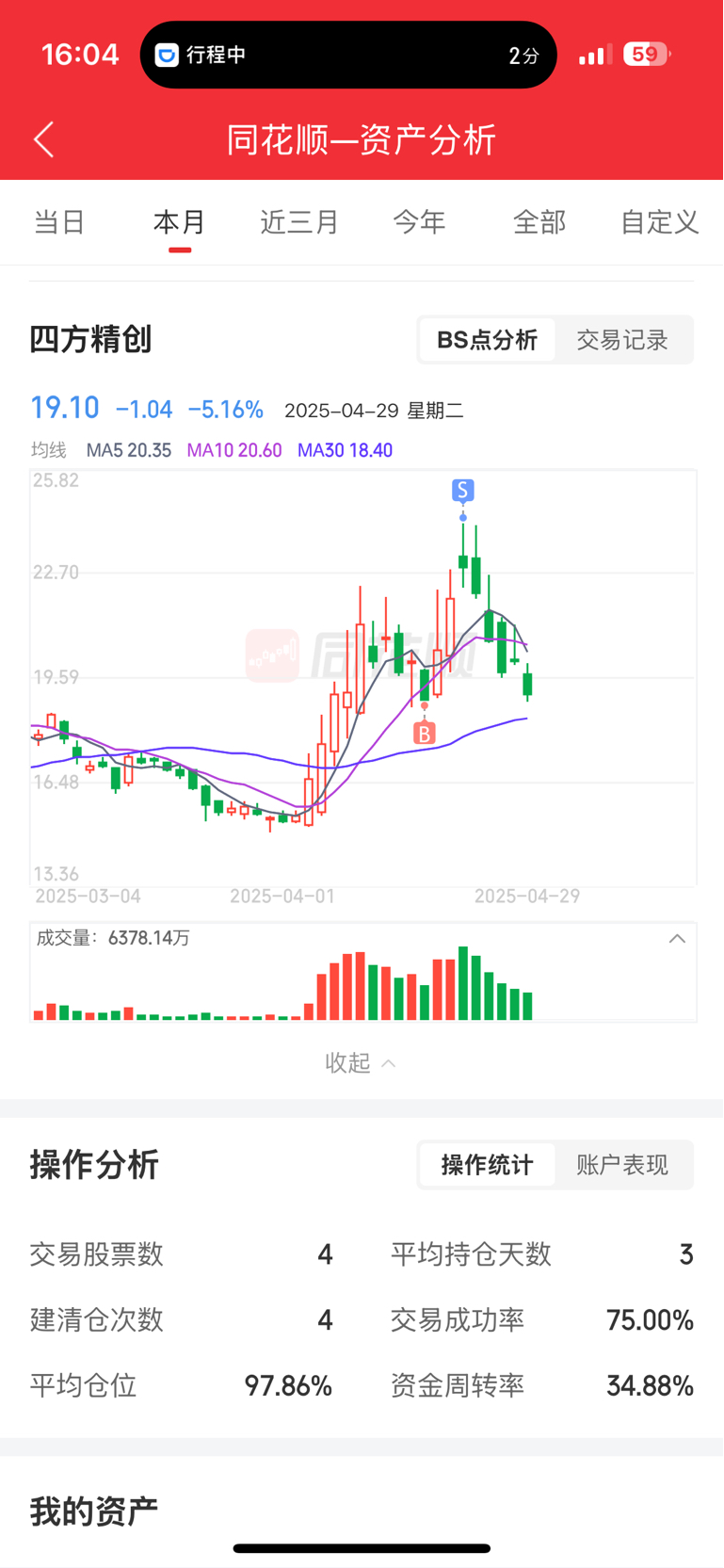
Task: Select the 账户表现 segment
Action: pyautogui.click(x=622, y=1165)
